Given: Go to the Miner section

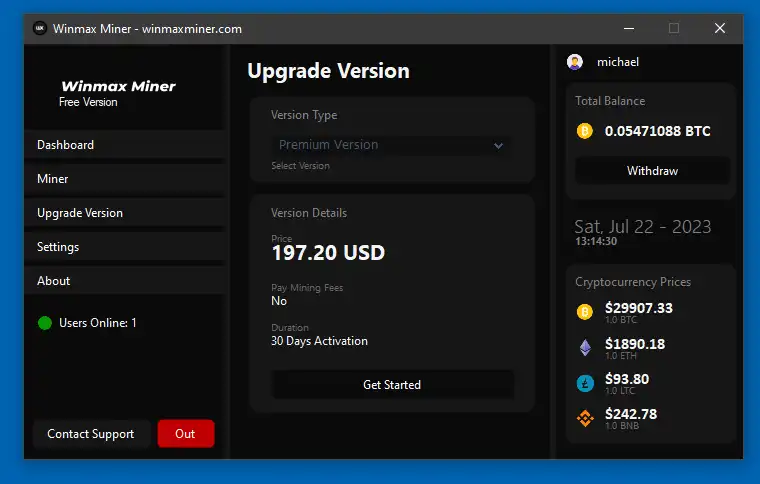Looking at the screenshot, I should (125, 179).
